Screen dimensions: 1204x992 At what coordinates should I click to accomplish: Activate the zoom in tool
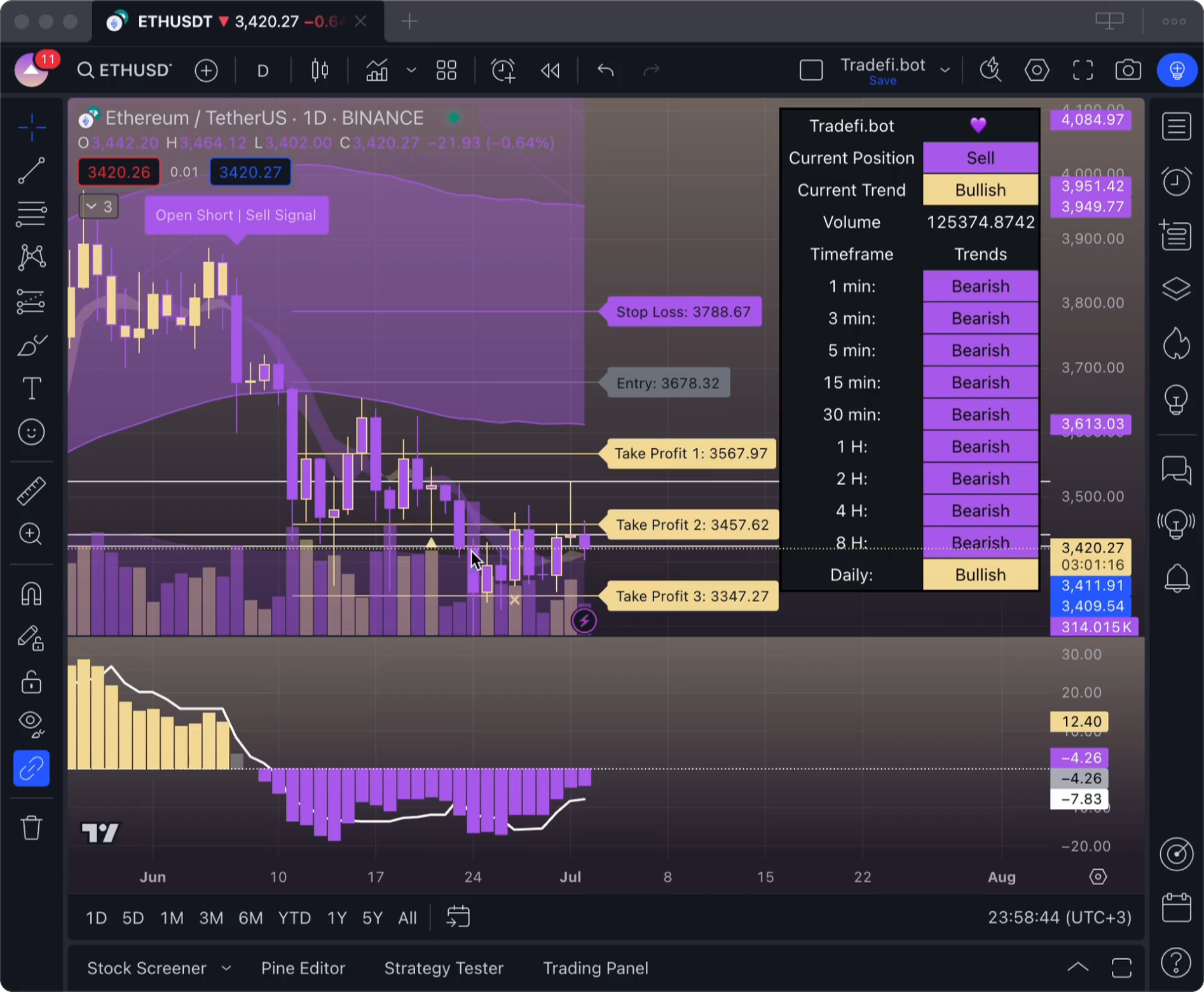point(31,534)
